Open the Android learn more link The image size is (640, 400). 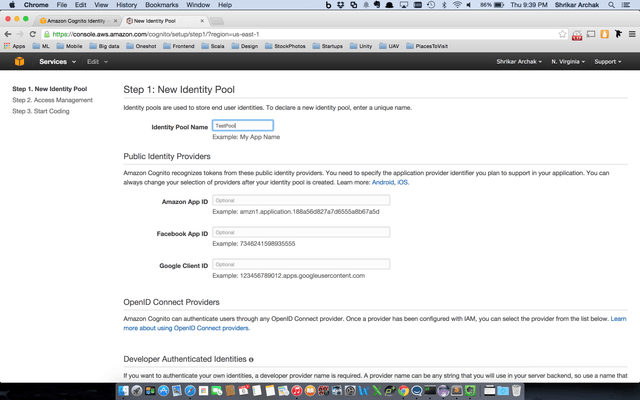383,182
